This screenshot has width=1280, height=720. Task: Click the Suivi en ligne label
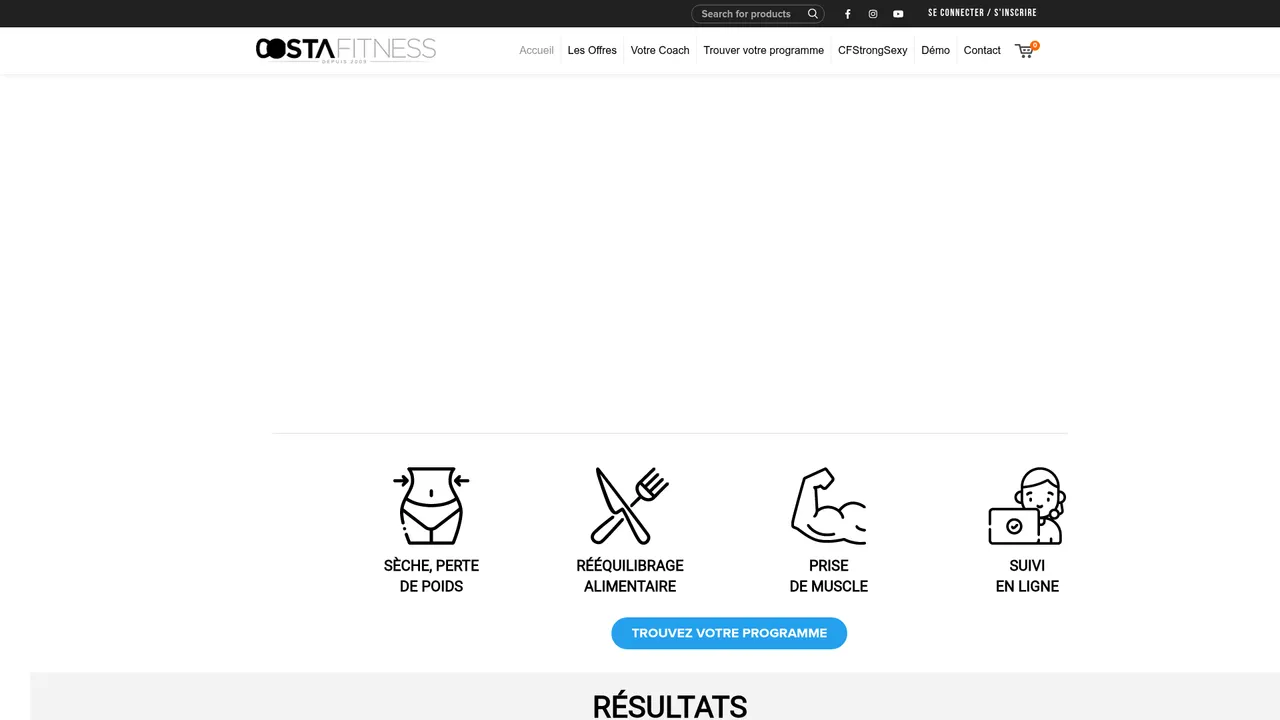1027,576
